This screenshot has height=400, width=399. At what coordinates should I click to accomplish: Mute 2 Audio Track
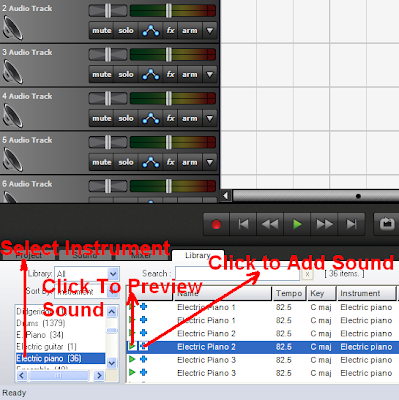pos(102,31)
